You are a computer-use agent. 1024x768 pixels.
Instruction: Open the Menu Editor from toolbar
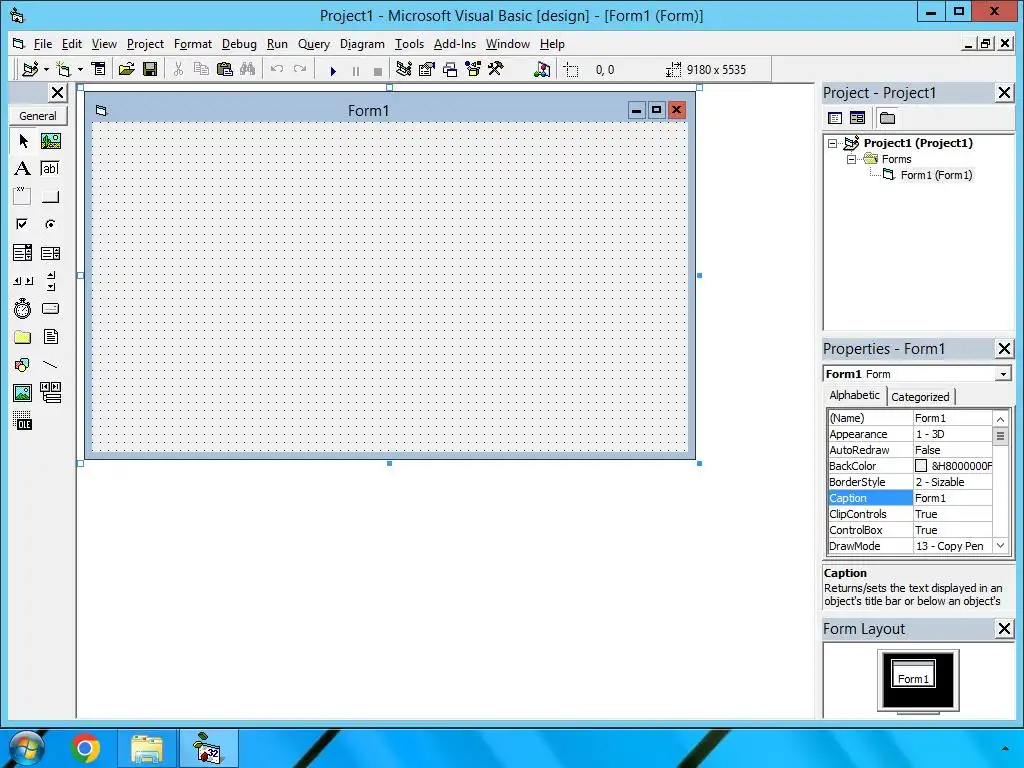tap(98, 69)
